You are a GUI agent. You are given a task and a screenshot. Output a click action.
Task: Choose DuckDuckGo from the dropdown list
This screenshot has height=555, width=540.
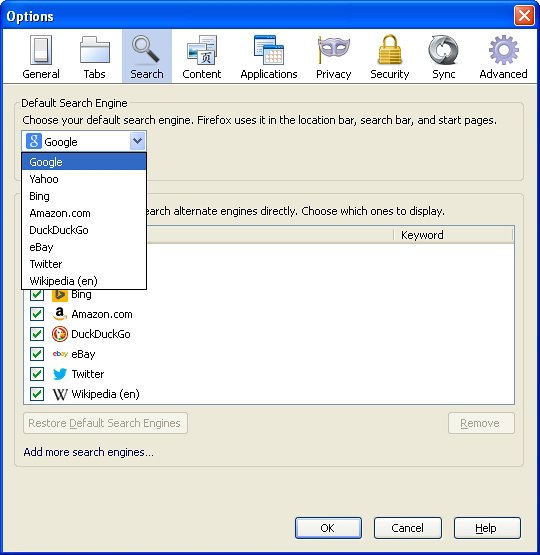click(x=84, y=230)
